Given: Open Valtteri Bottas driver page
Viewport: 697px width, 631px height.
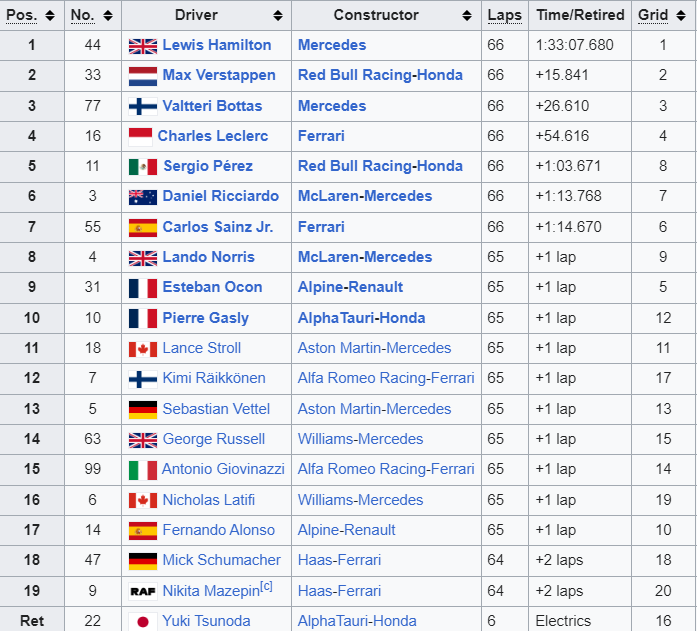Looking at the screenshot, I should (212, 106).
